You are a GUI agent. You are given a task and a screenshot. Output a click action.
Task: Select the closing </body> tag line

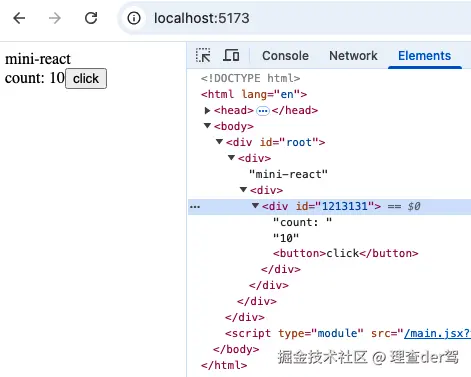click(236, 349)
